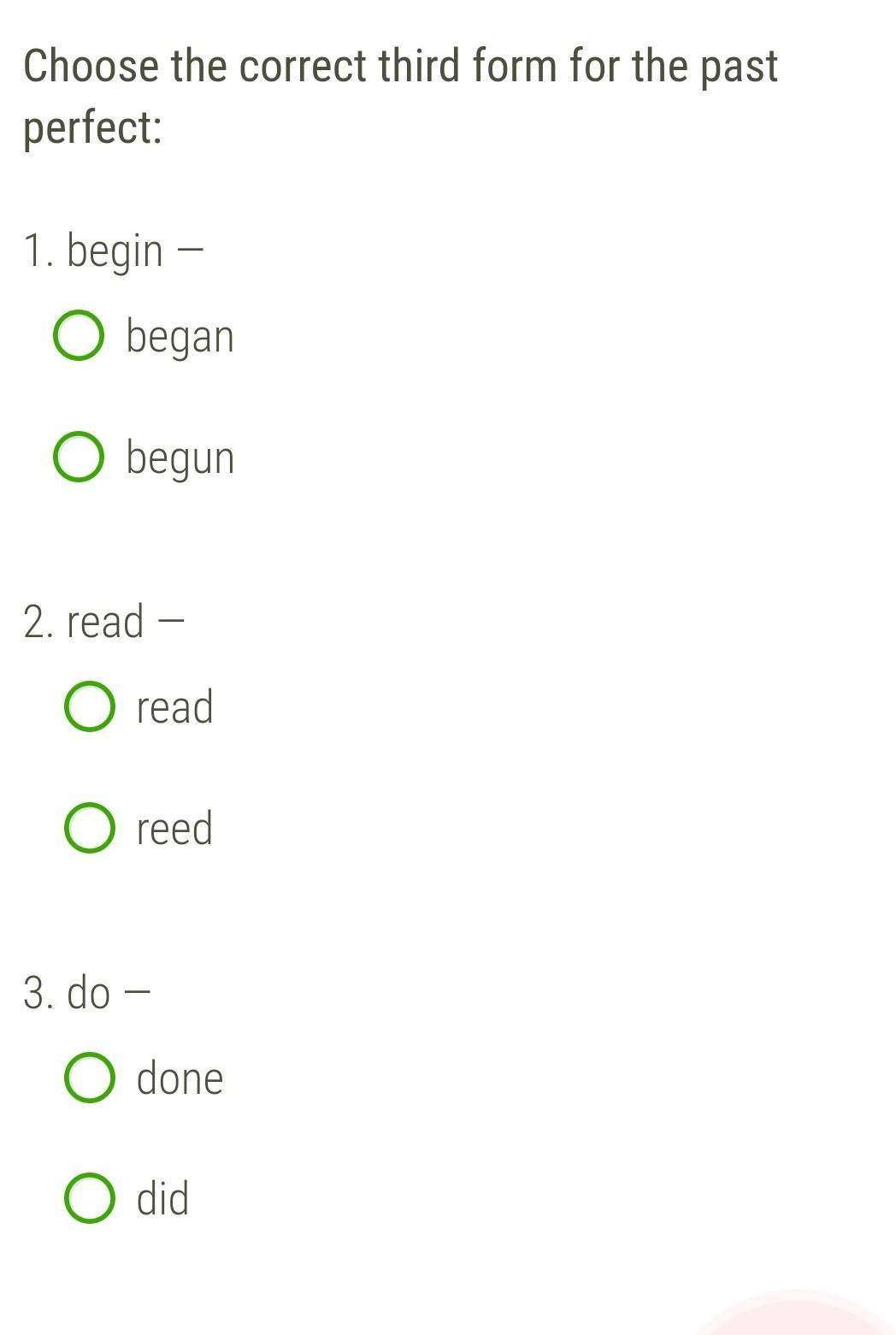Screen dimensions: 896x1335
Task: Click the word "perfect:" in the instructions
Action: click(x=92, y=128)
